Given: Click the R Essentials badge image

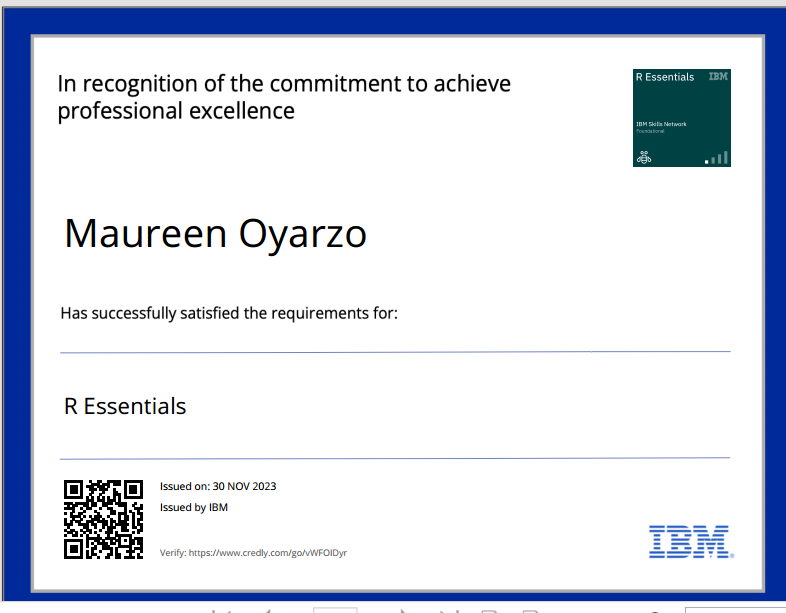Looking at the screenshot, I should point(682,118).
